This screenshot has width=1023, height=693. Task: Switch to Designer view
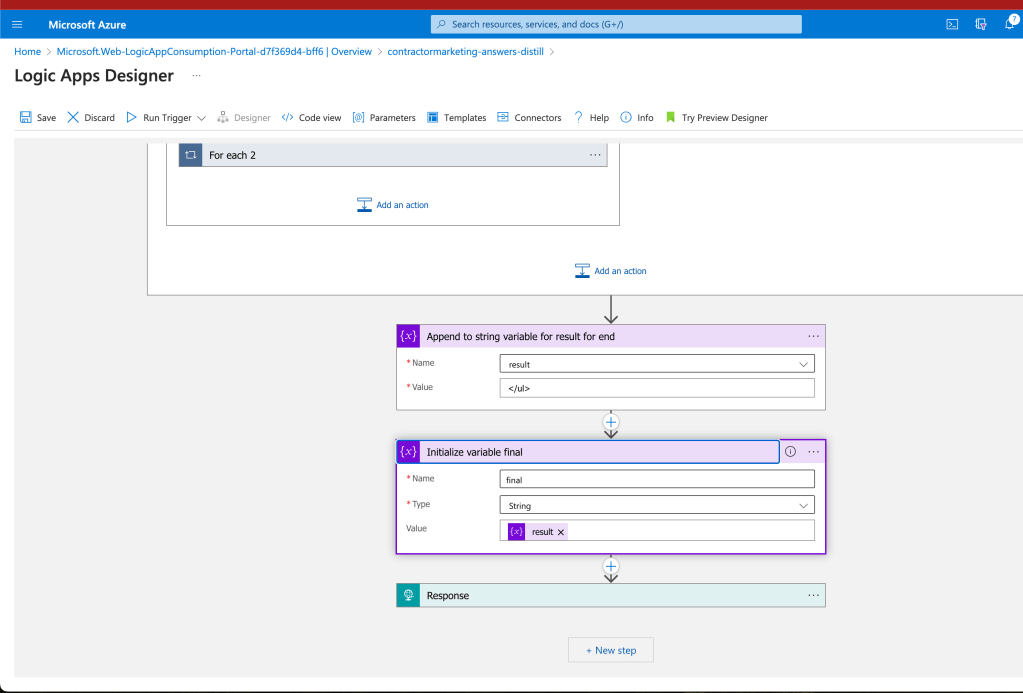pos(244,117)
